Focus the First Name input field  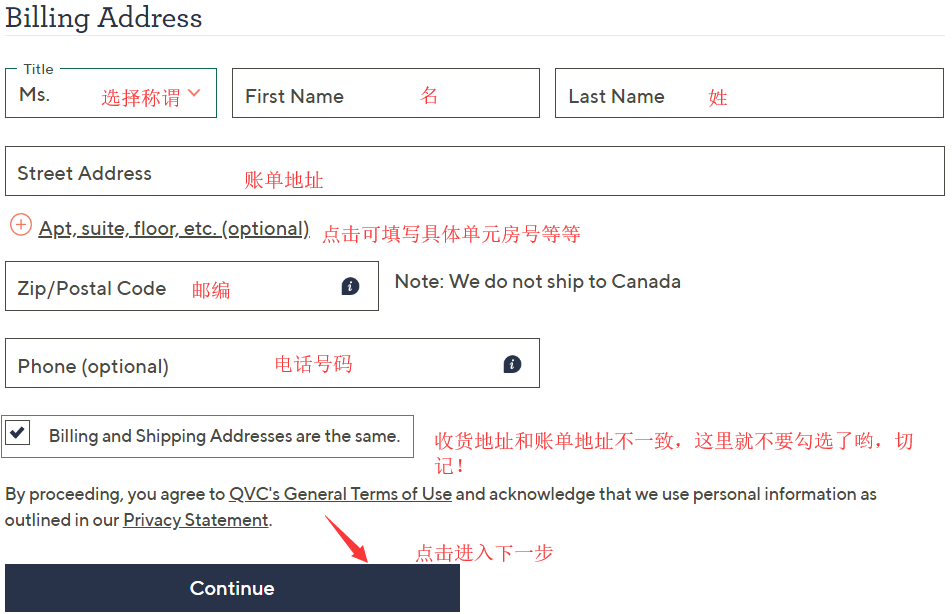point(385,94)
